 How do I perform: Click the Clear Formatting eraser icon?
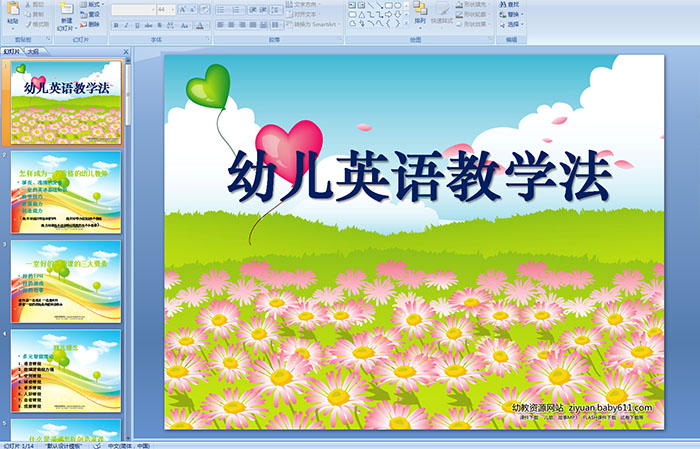click(x=204, y=9)
